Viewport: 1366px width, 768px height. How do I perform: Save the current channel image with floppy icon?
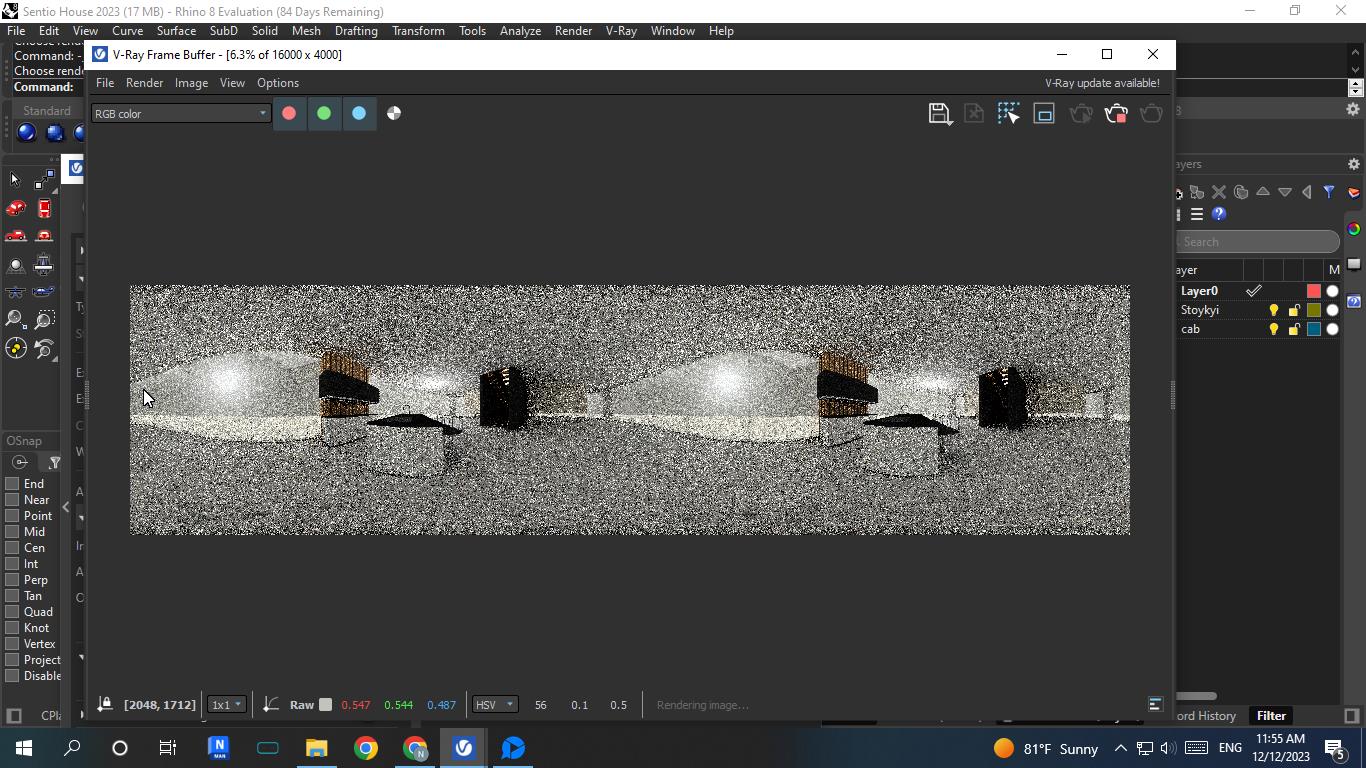(939, 113)
